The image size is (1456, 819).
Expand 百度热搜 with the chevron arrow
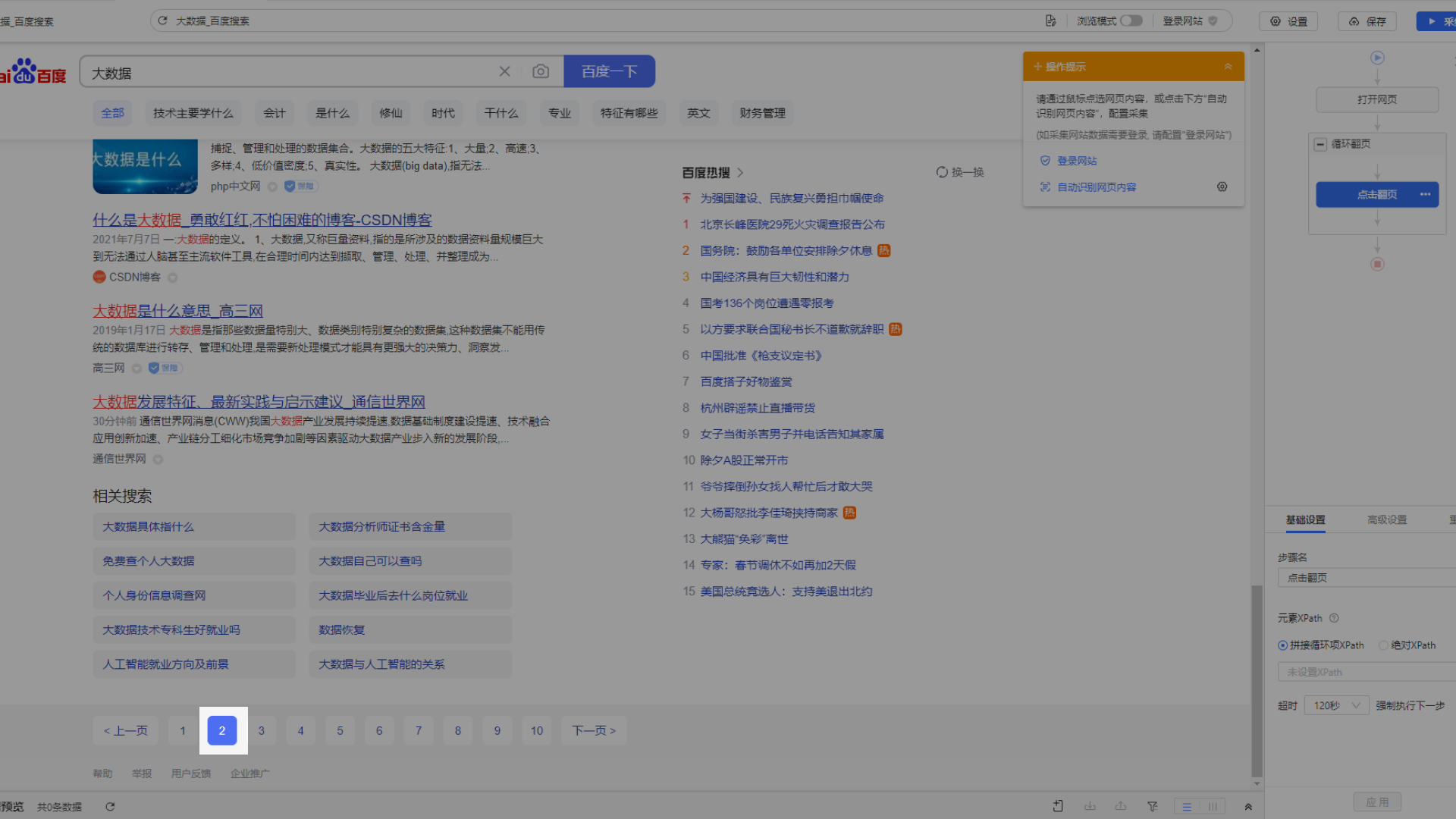[740, 172]
